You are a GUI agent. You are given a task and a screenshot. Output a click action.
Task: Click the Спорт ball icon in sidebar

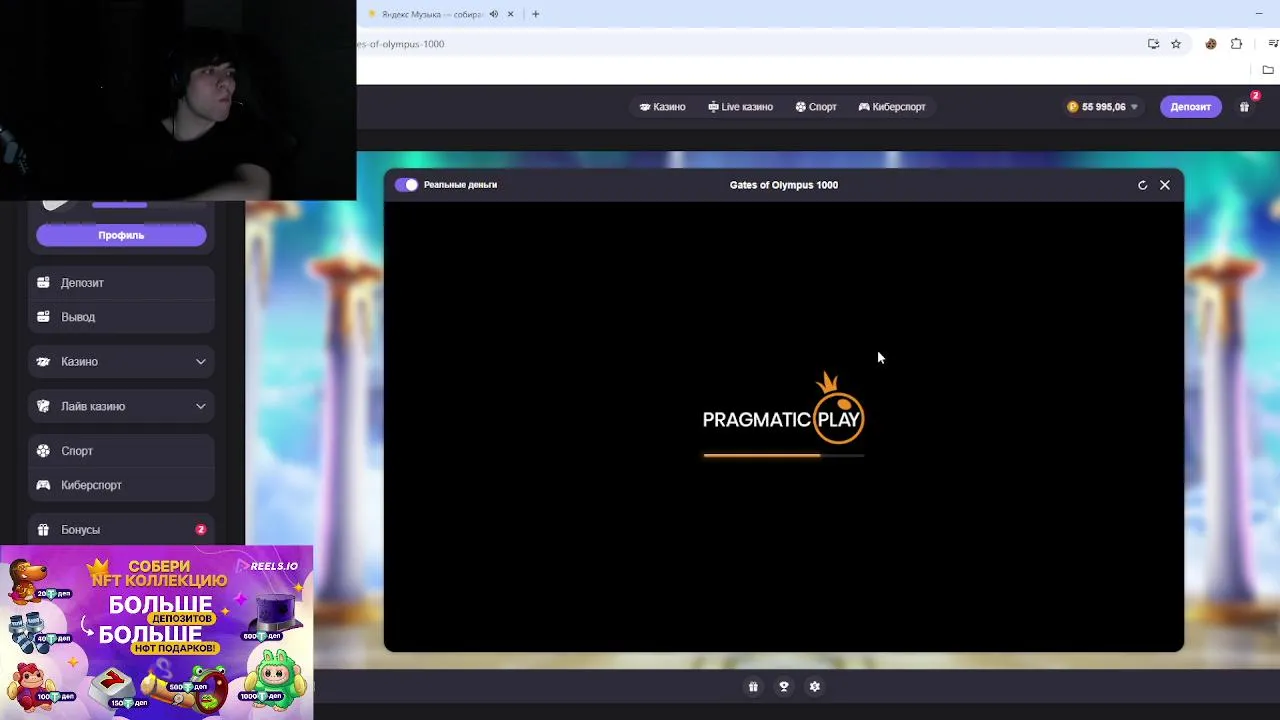tap(43, 451)
